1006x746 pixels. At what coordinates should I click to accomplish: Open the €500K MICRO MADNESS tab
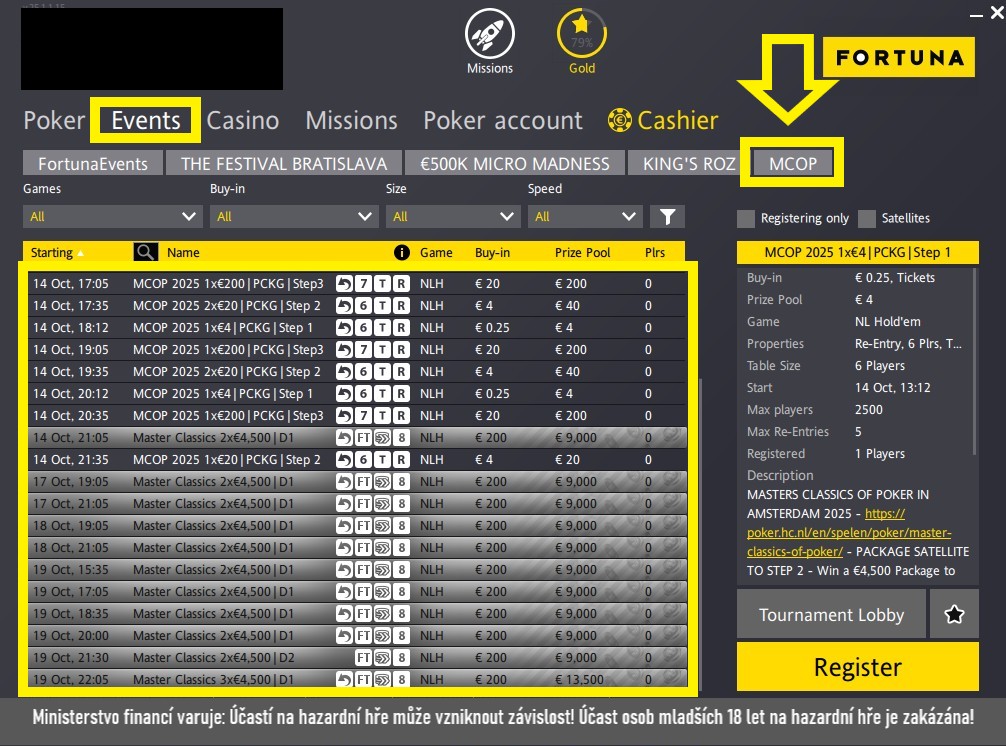(515, 163)
